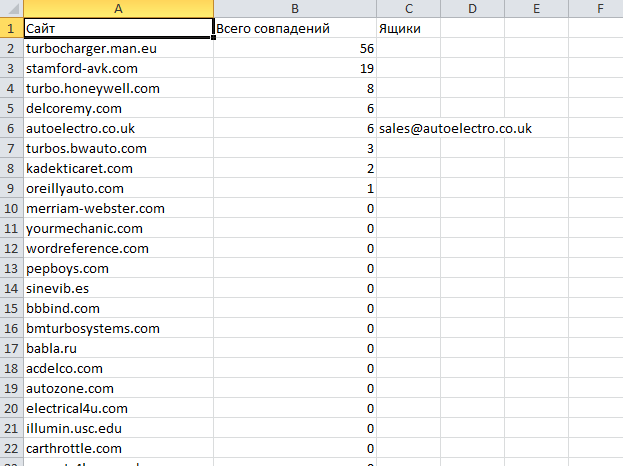Viewport: 623px width, 466px height.
Task: Select cell autoelectro.co.uk in column A
Action: [x=118, y=128]
